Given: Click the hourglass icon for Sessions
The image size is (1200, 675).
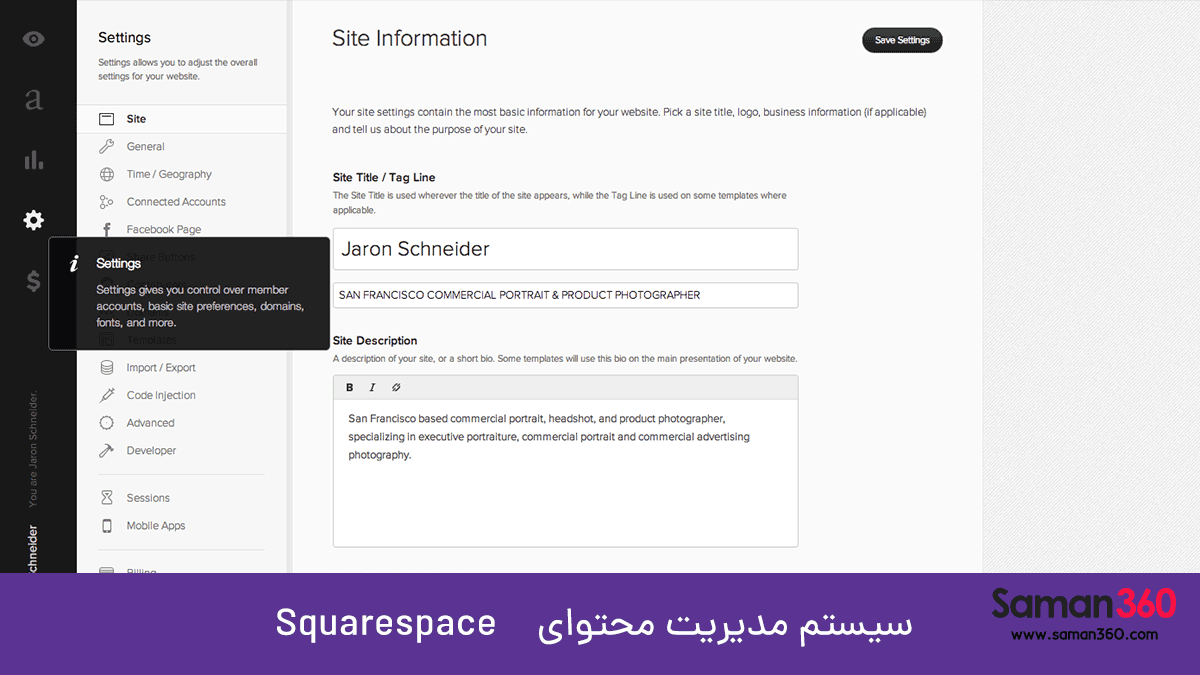Looking at the screenshot, I should point(107,498).
